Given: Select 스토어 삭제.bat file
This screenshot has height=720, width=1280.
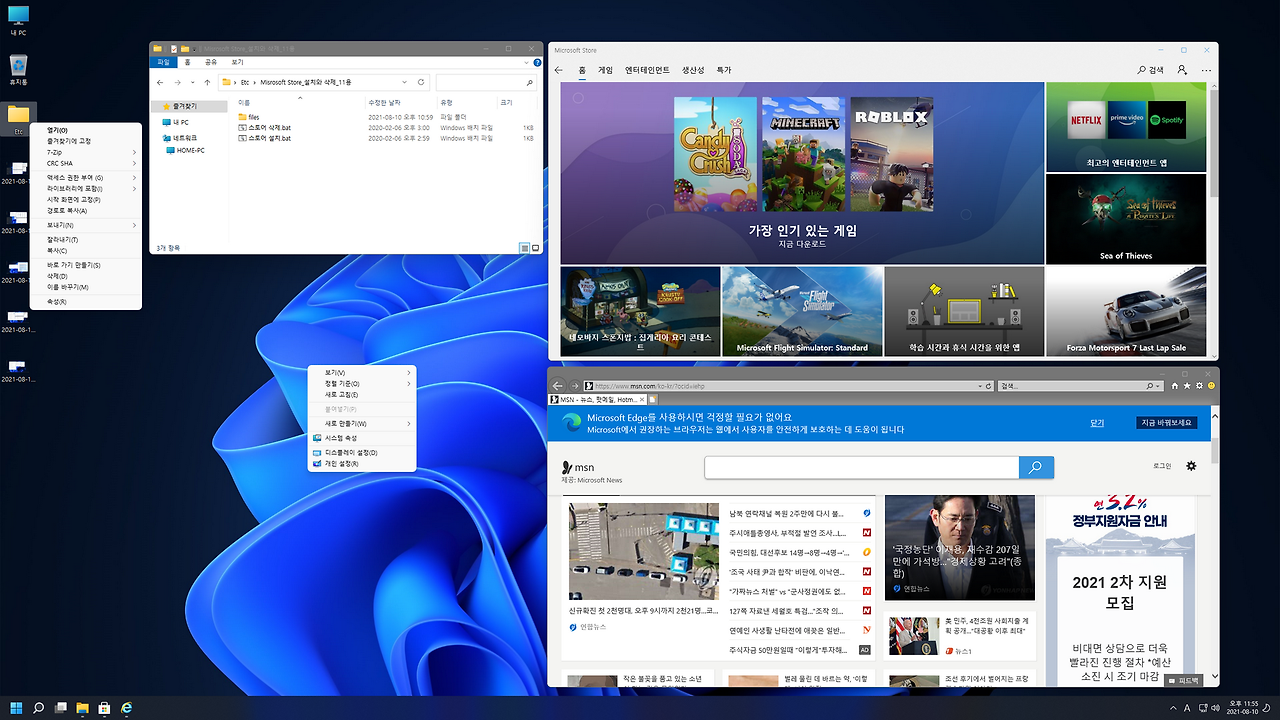Looking at the screenshot, I should pos(264,128).
